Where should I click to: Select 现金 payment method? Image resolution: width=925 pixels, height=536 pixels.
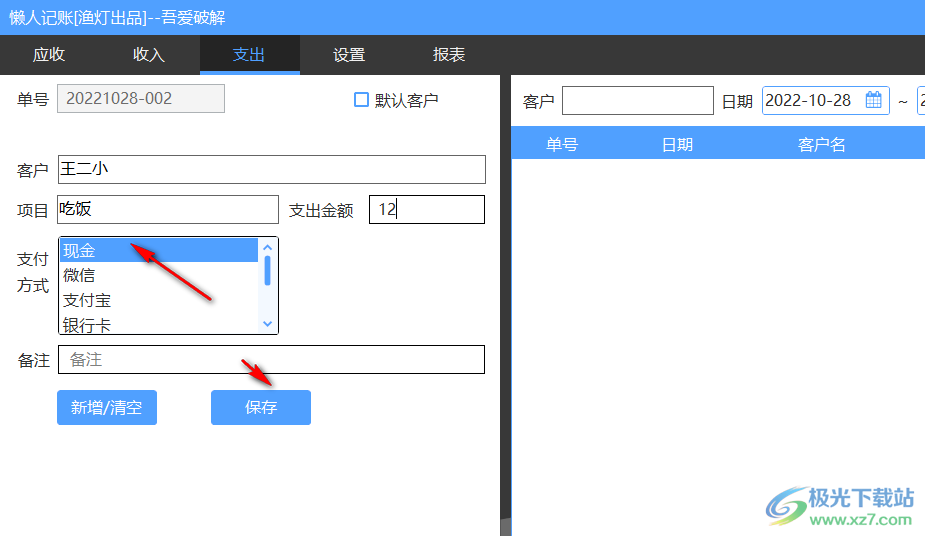[159, 251]
